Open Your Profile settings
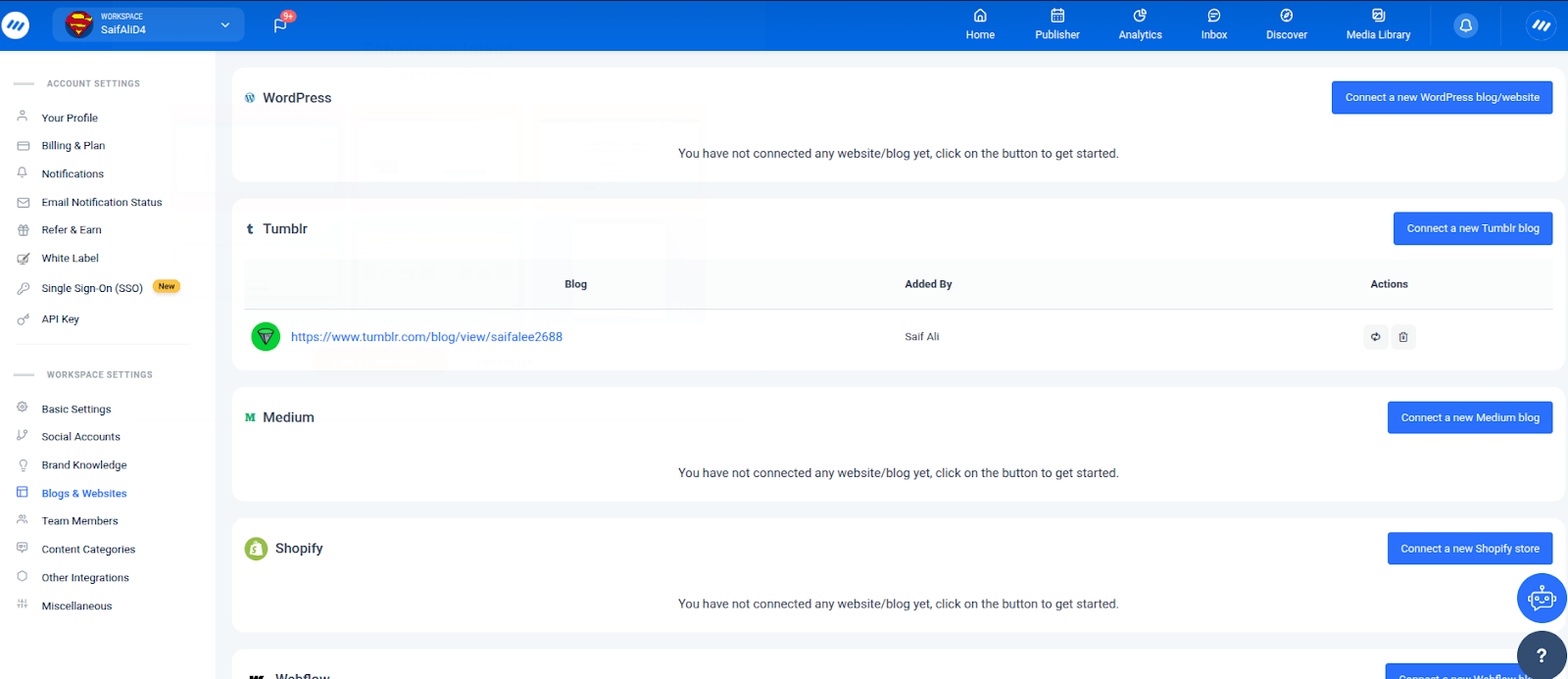Viewport: 1568px width, 679px height. [70, 118]
